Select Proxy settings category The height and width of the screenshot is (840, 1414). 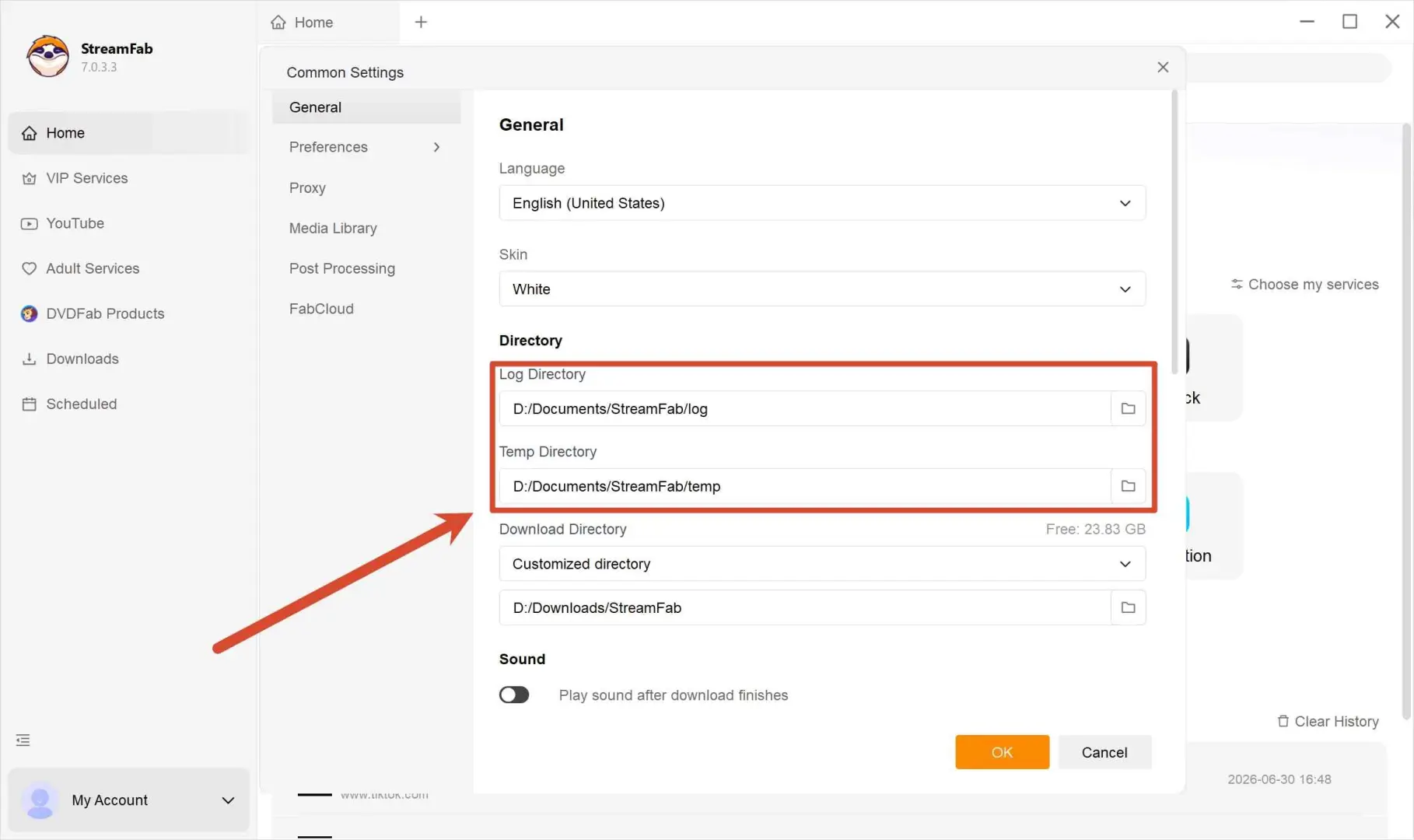tap(366, 188)
